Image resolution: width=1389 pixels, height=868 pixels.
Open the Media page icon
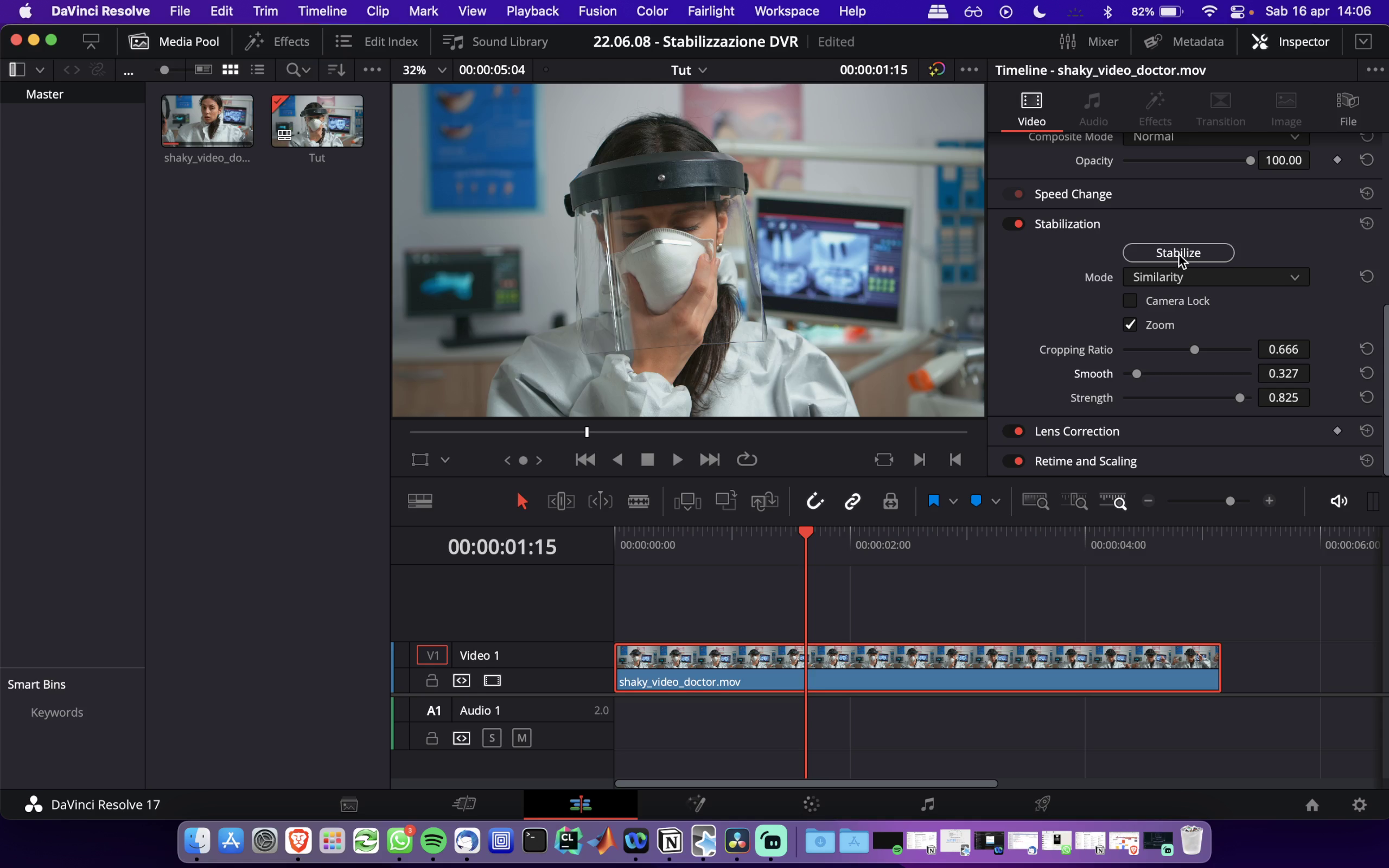pos(349,805)
